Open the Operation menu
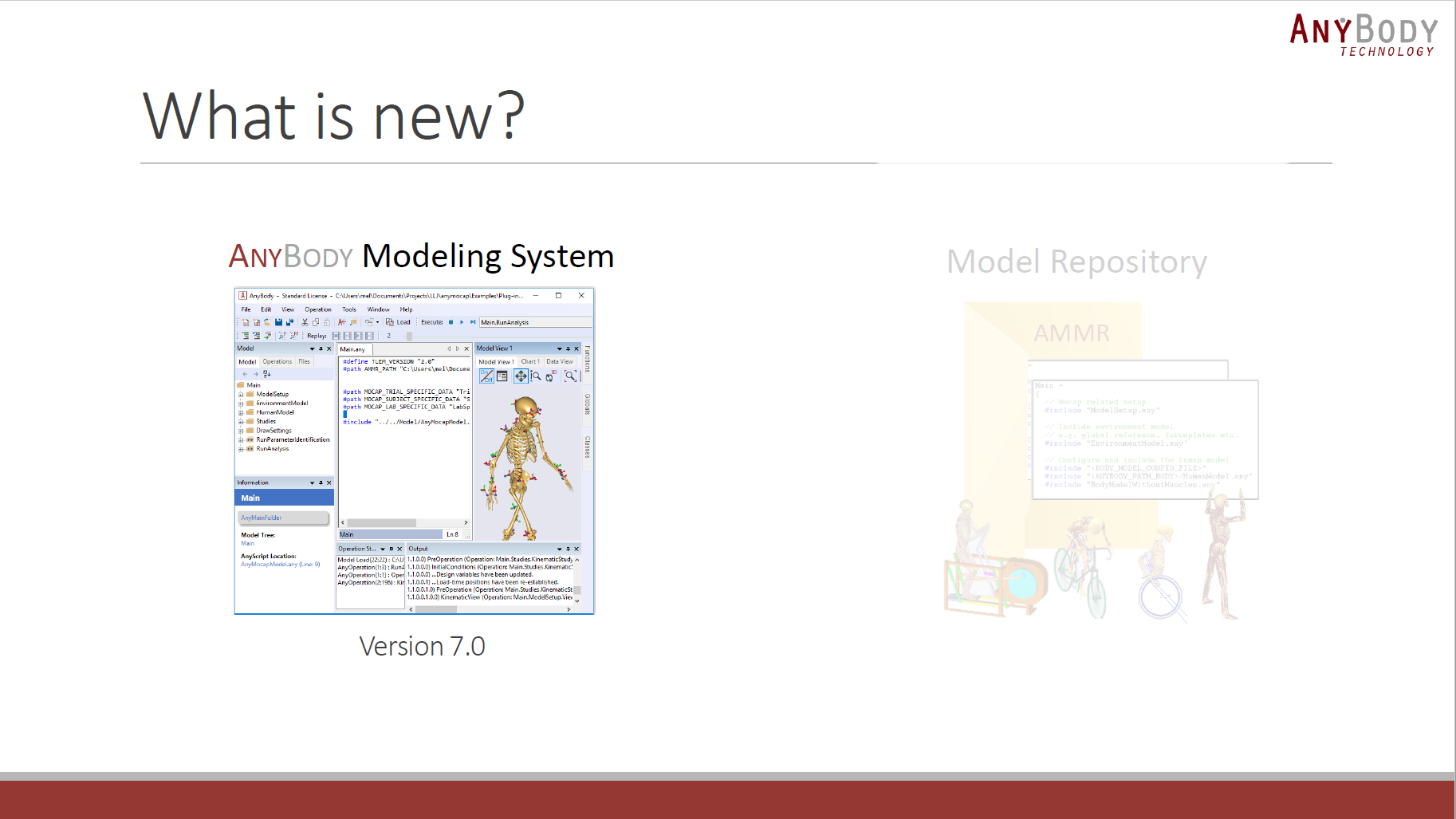Screen dimensions: 1456x819 click(x=318, y=309)
